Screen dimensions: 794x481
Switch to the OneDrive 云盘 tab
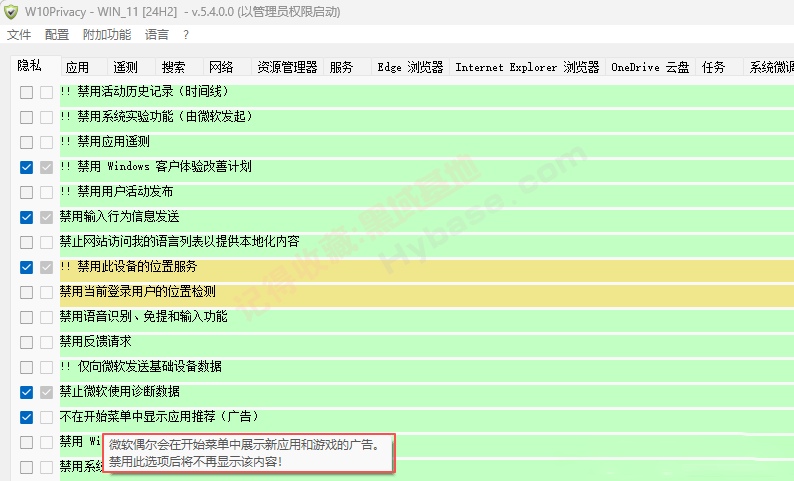[x=650, y=67]
